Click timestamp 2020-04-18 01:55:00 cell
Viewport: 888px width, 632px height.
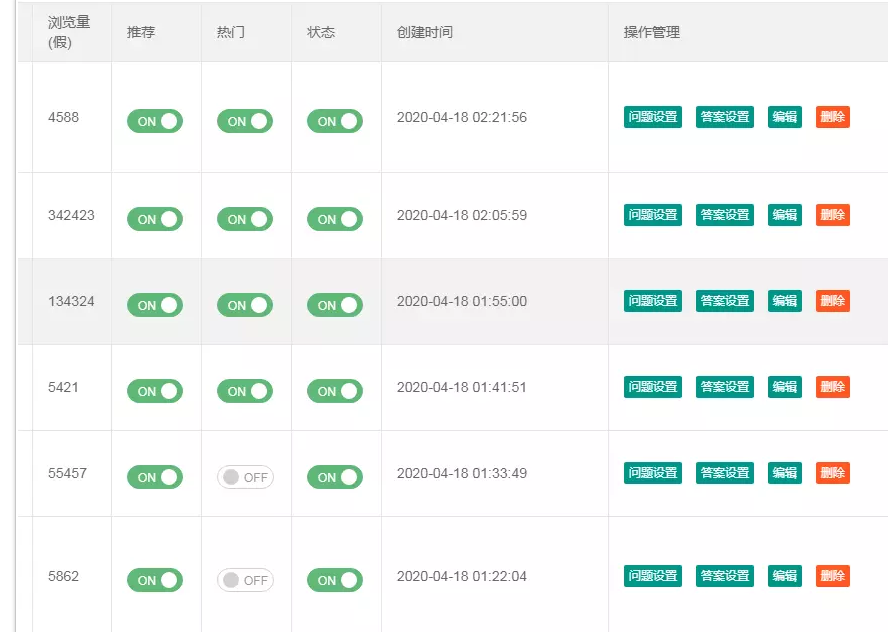(x=462, y=301)
